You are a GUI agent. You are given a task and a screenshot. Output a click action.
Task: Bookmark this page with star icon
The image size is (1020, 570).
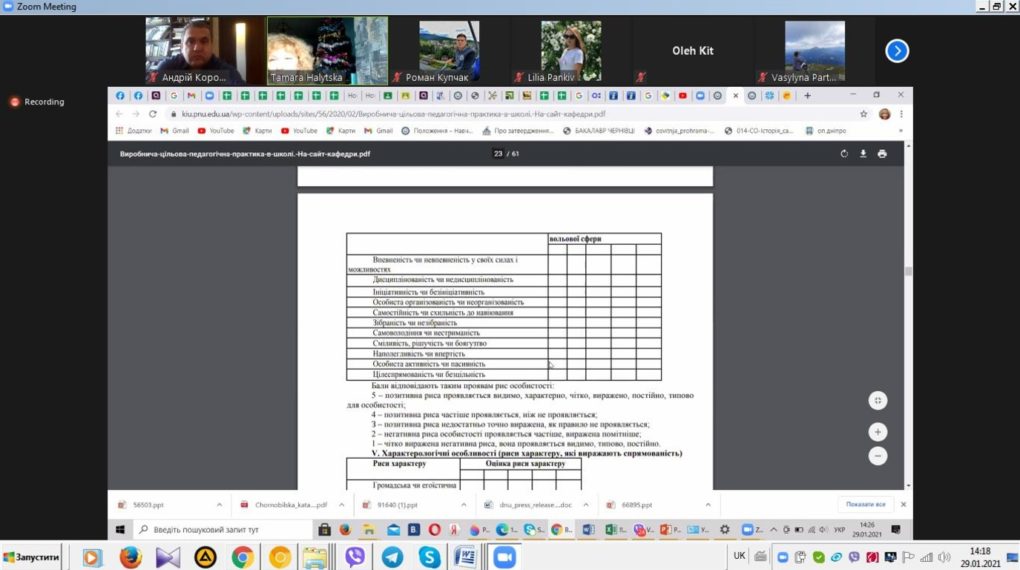pyautogui.click(x=863, y=114)
